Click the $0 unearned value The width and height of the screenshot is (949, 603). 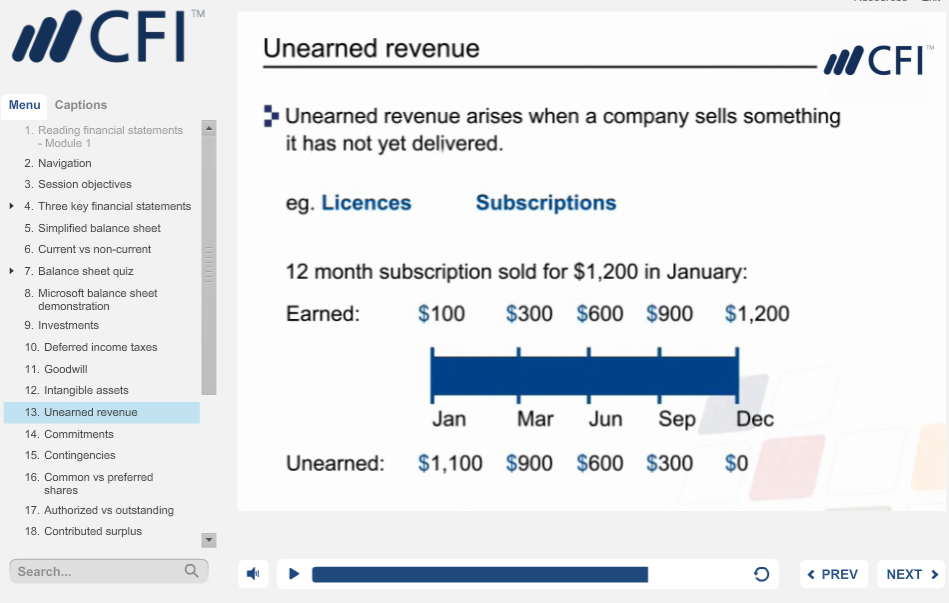(737, 464)
